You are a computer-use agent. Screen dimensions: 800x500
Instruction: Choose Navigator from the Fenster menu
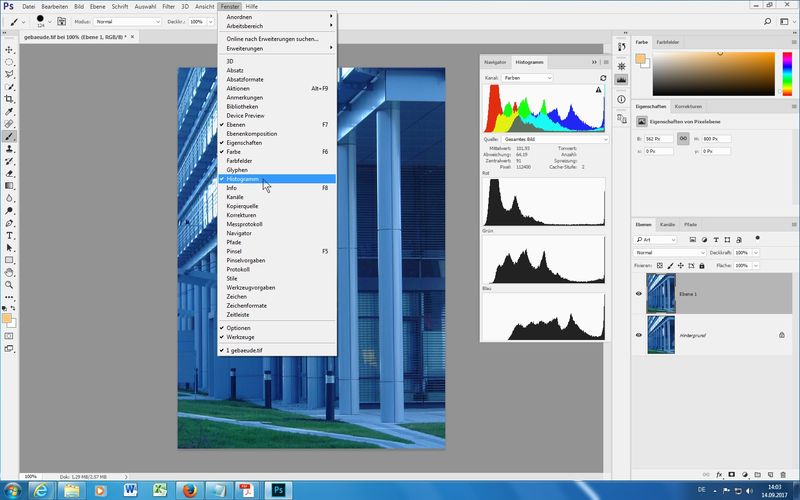[239, 233]
